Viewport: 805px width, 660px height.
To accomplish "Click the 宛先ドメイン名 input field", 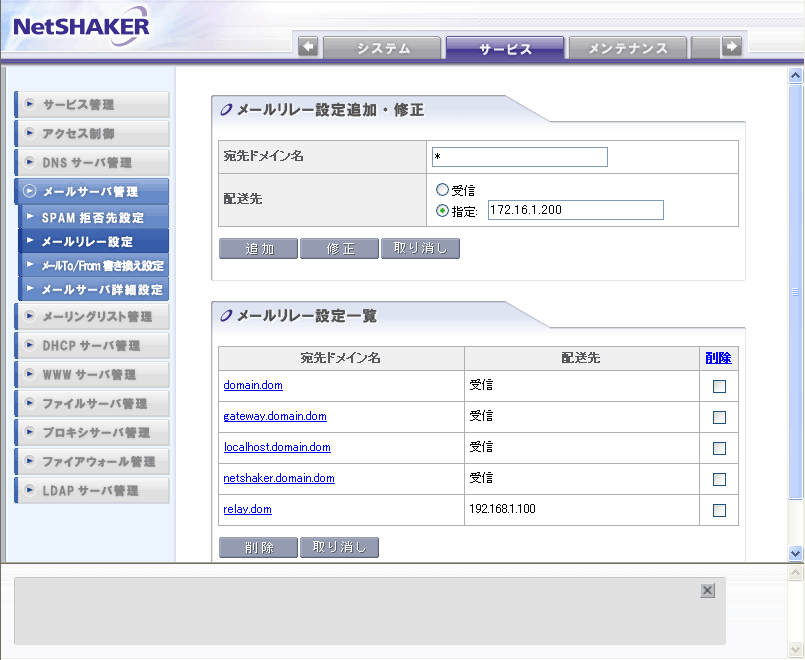I will pos(520,157).
